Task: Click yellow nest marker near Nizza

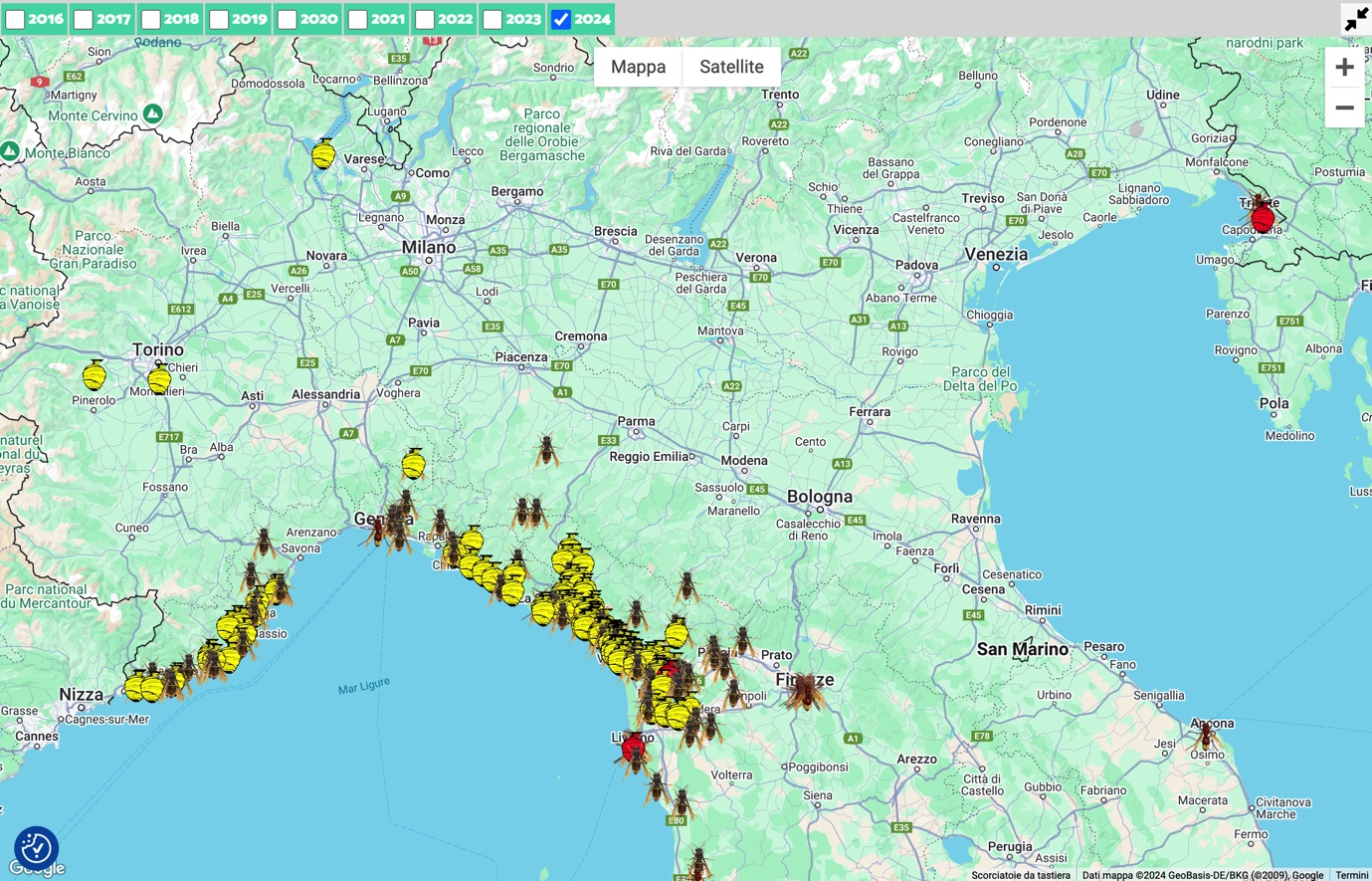Action: (137, 686)
